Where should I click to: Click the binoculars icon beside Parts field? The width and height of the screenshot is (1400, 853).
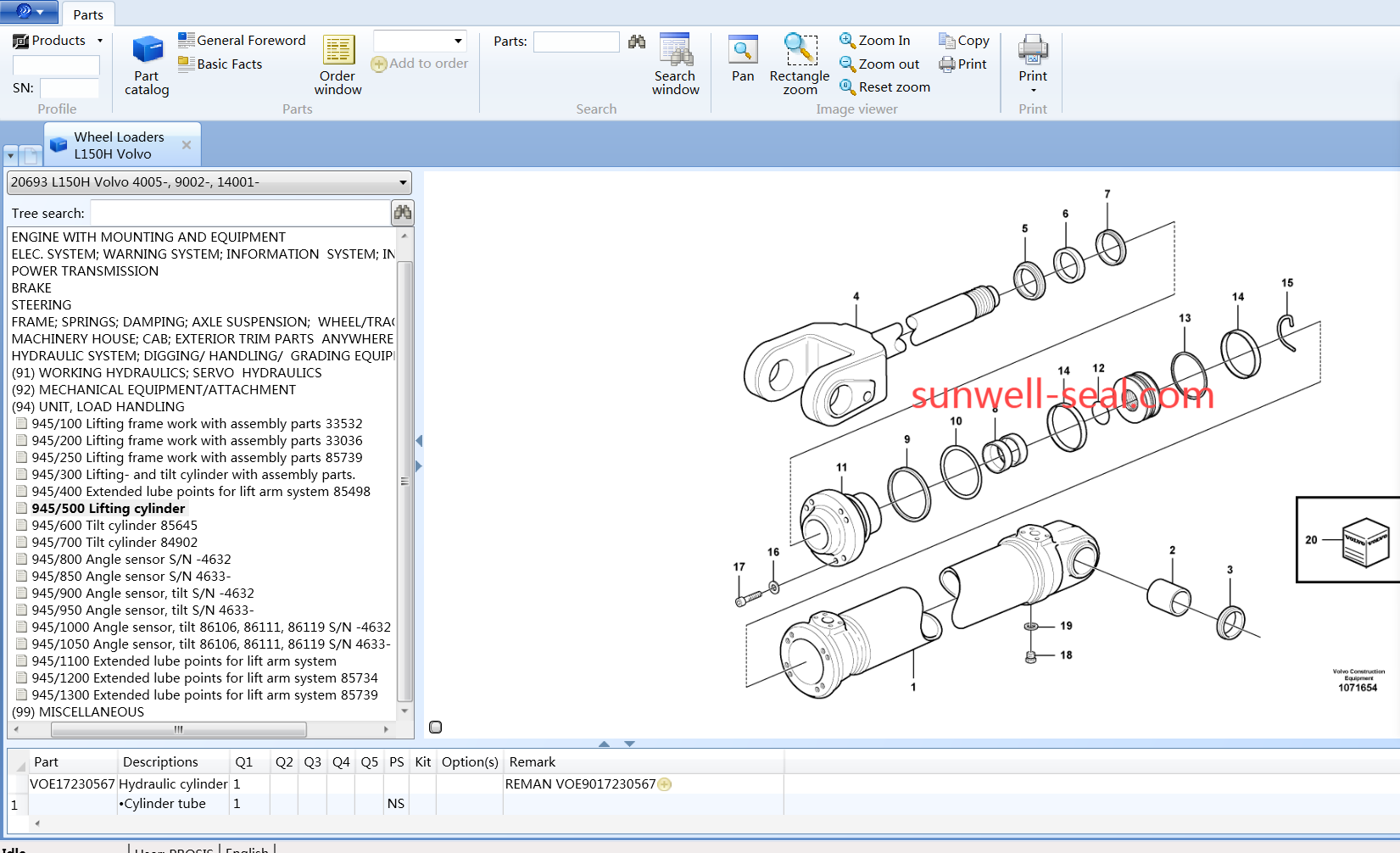point(637,42)
